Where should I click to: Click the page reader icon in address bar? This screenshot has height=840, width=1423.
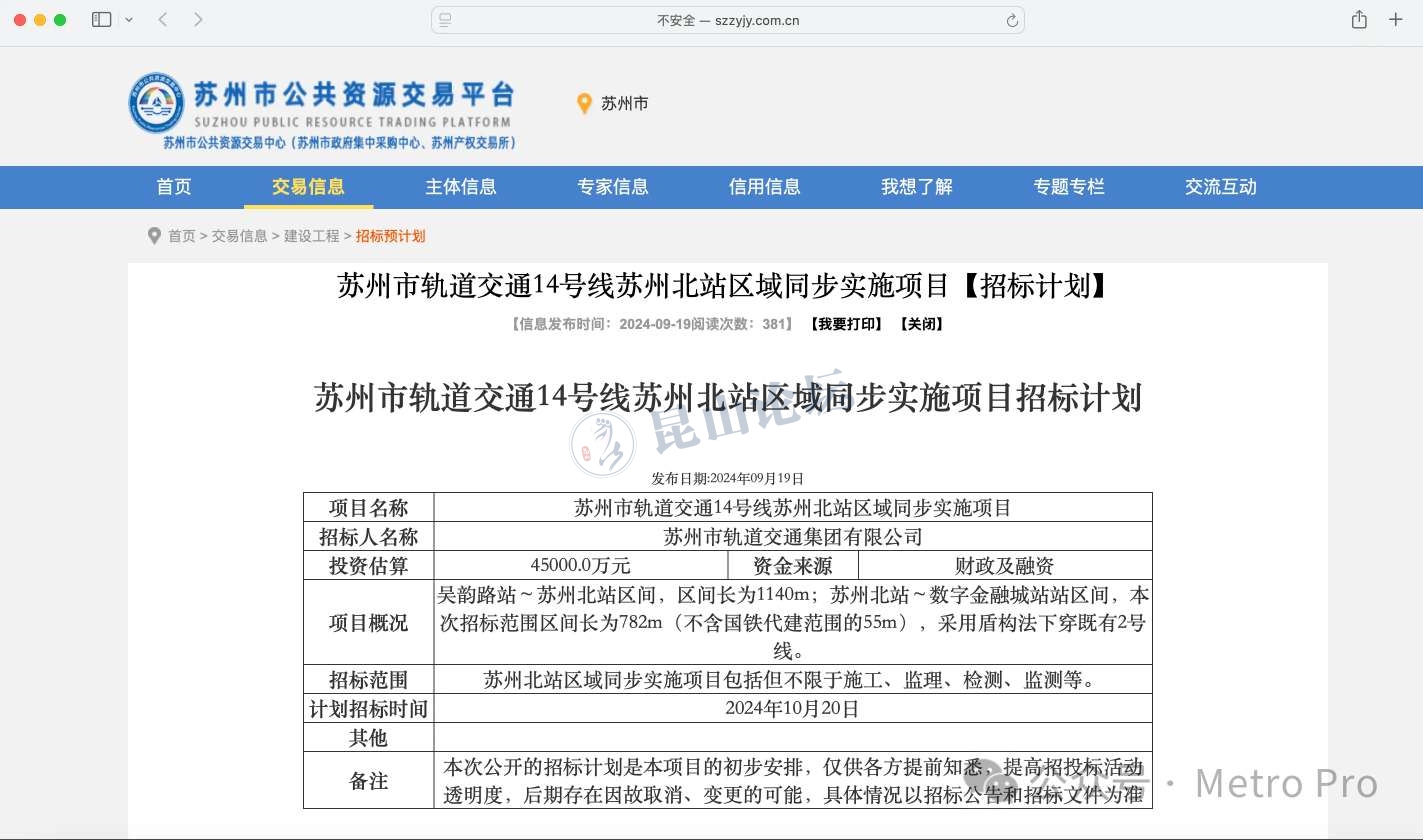tap(445, 20)
